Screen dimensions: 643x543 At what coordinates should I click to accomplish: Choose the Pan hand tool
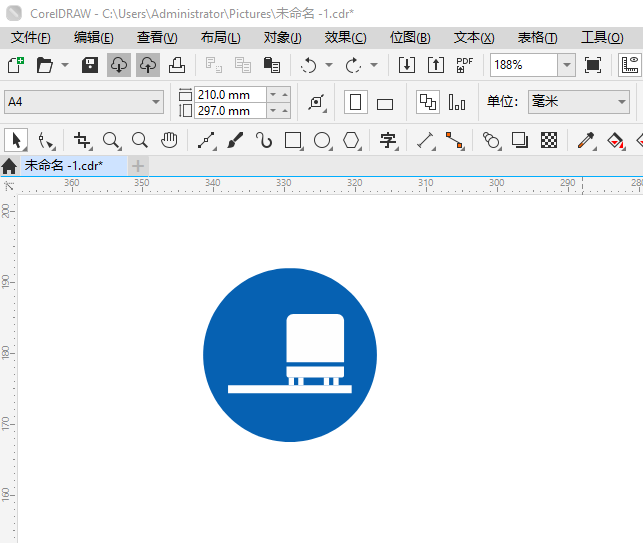pyautogui.click(x=170, y=140)
